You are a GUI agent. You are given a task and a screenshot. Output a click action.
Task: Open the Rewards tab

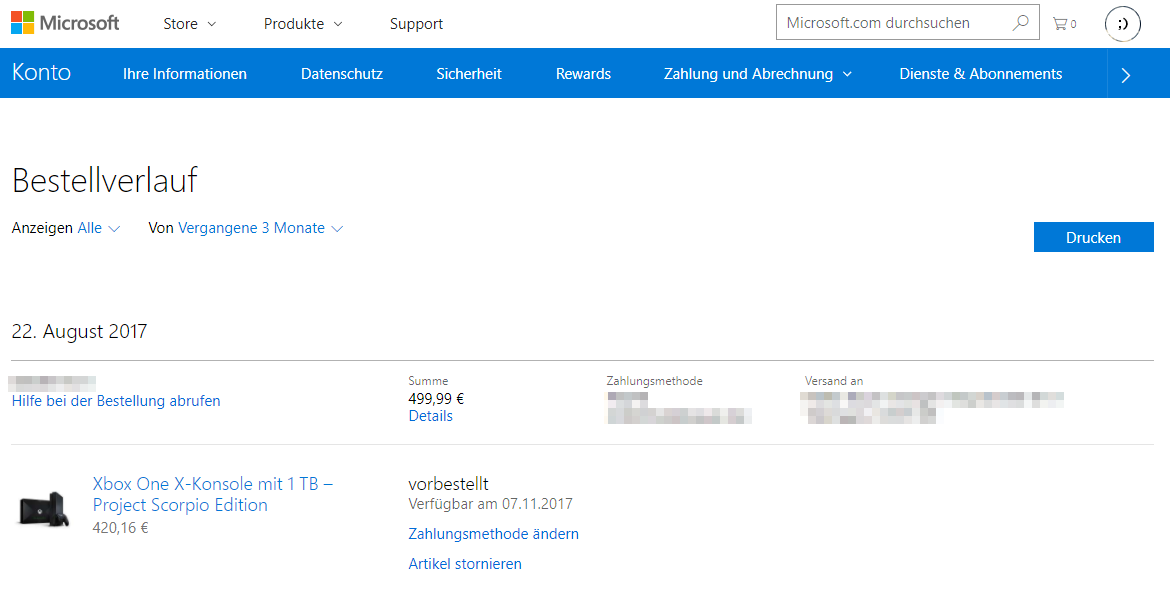click(x=583, y=74)
